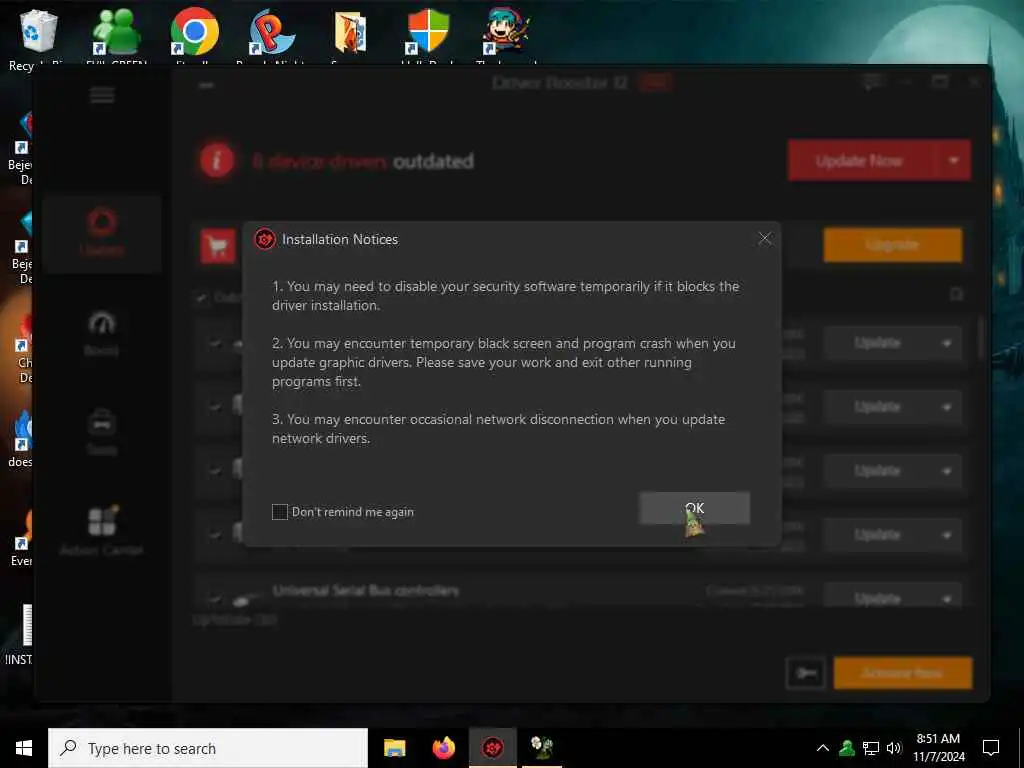1024x768 pixels.
Task: Open the network tray icon
Action: (871, 748)
